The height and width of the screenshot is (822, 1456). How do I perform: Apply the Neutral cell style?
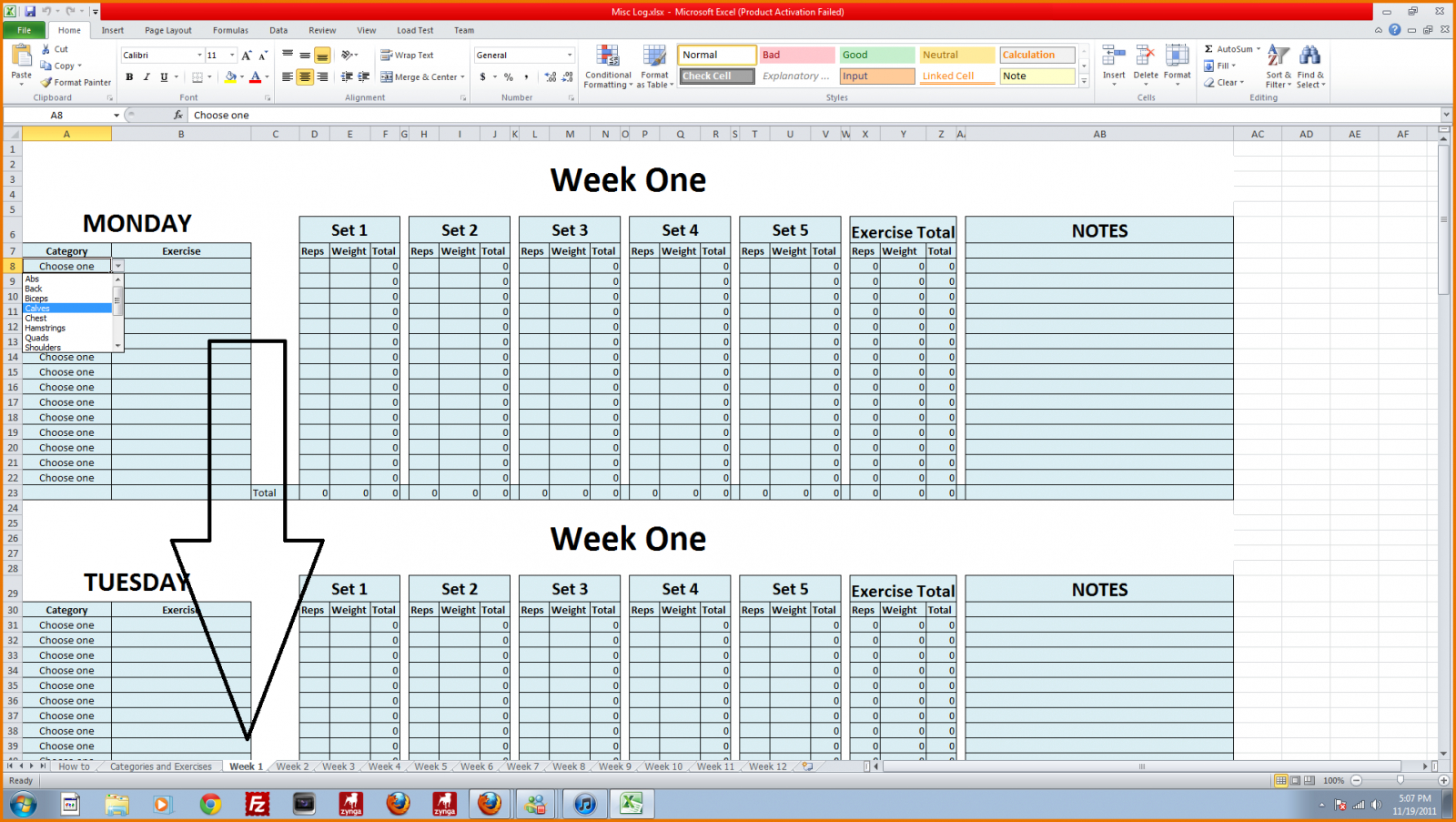[957, 55]
